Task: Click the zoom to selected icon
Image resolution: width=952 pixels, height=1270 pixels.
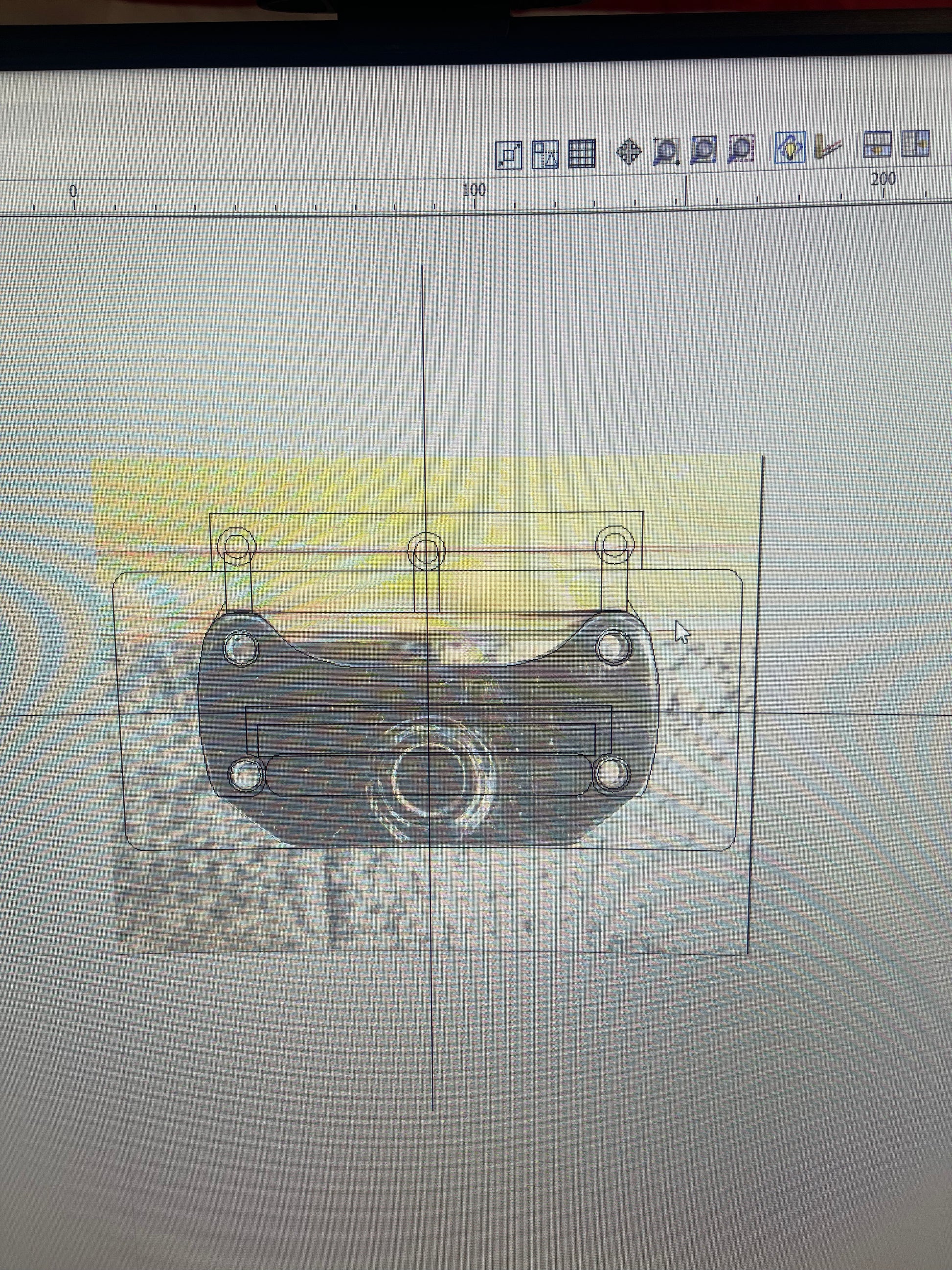Action: click(x=742, y=149)
